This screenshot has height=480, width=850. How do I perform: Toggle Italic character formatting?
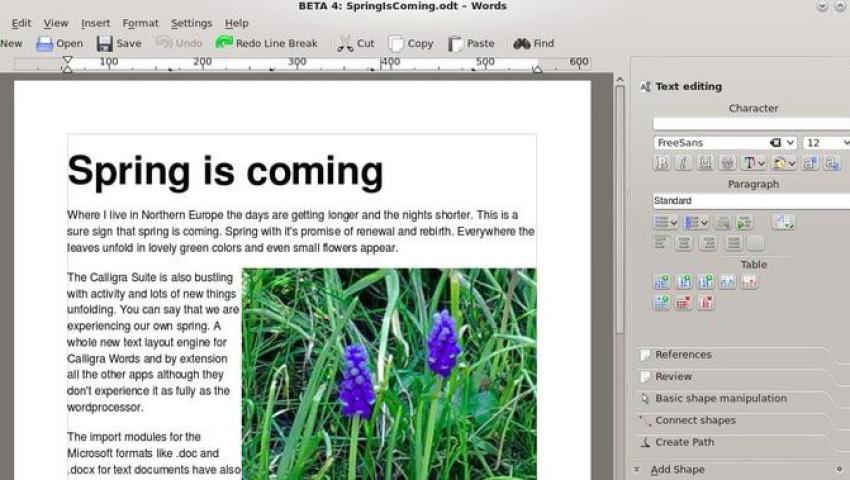pyautogui.click(x=683, y=163)
